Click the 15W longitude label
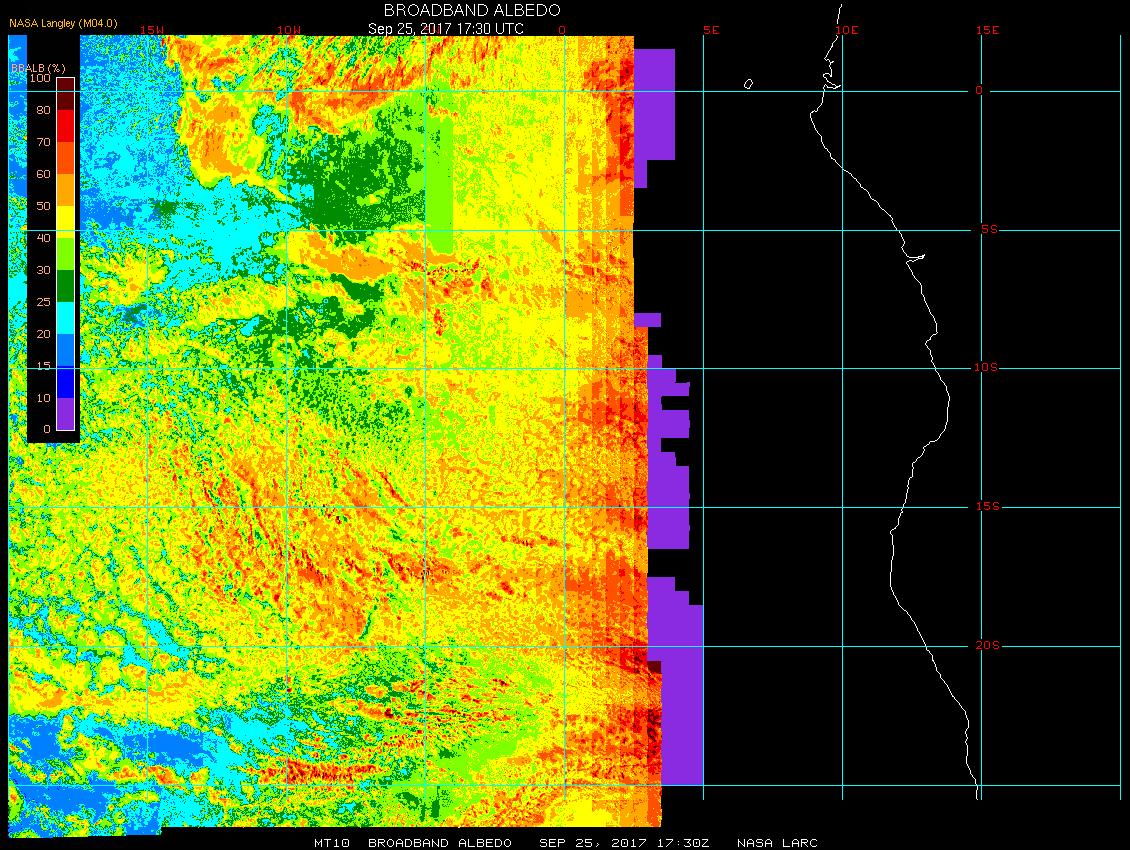 point(152,30)
